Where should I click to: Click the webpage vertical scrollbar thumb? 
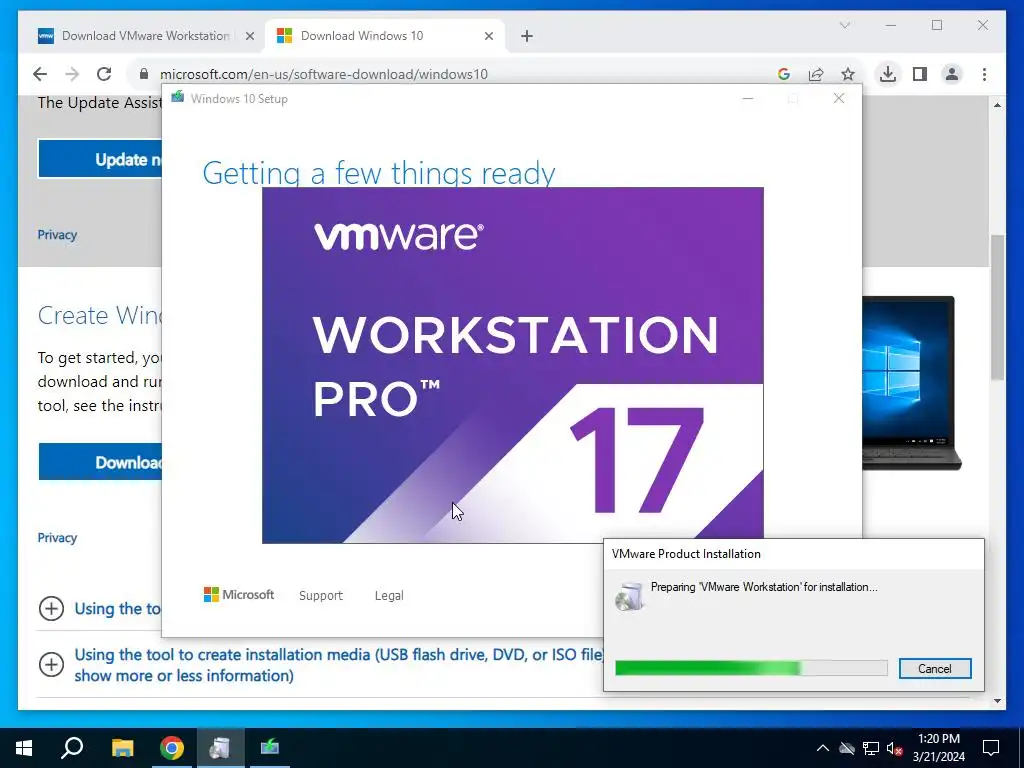[x=997, y=307]
